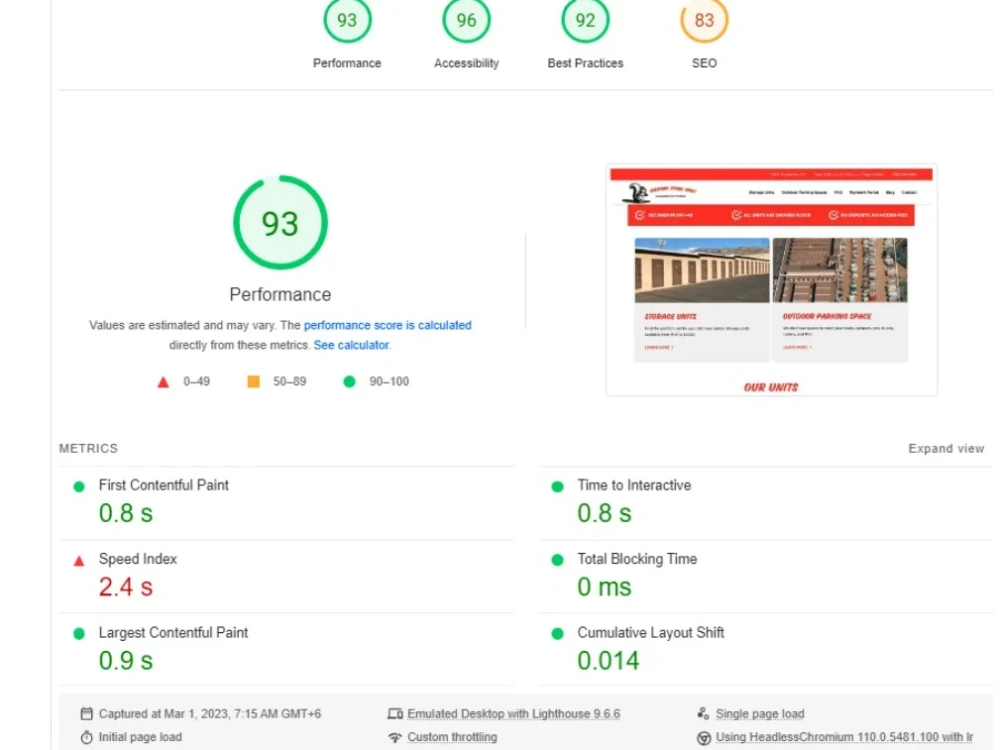Click 'Emulated Desktop with Lighthouse 9.6.6'

pyautogui.click(x=513, y=714)
